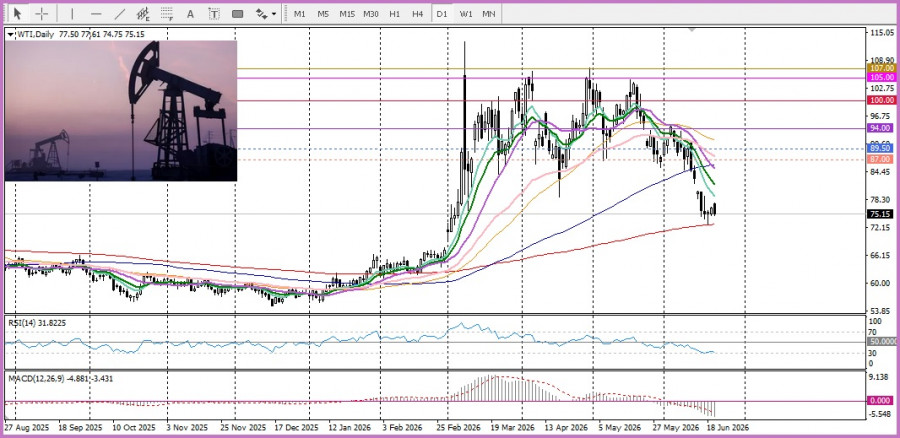Click the MACD 0.000 level label
This screenshot has height=438, width=900.
pyautogui.click(x=881, y=401)
